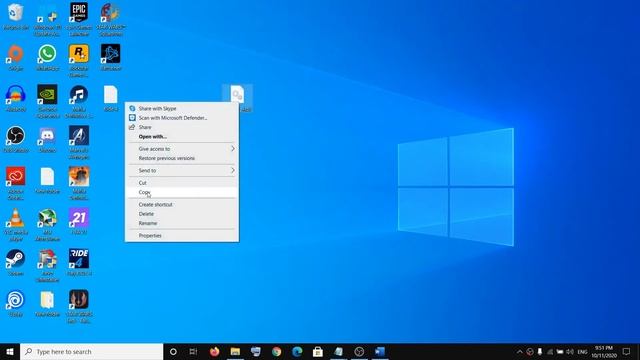Select Restore previous versions
This screenshot has height=360, width=640.
[167, 158]
